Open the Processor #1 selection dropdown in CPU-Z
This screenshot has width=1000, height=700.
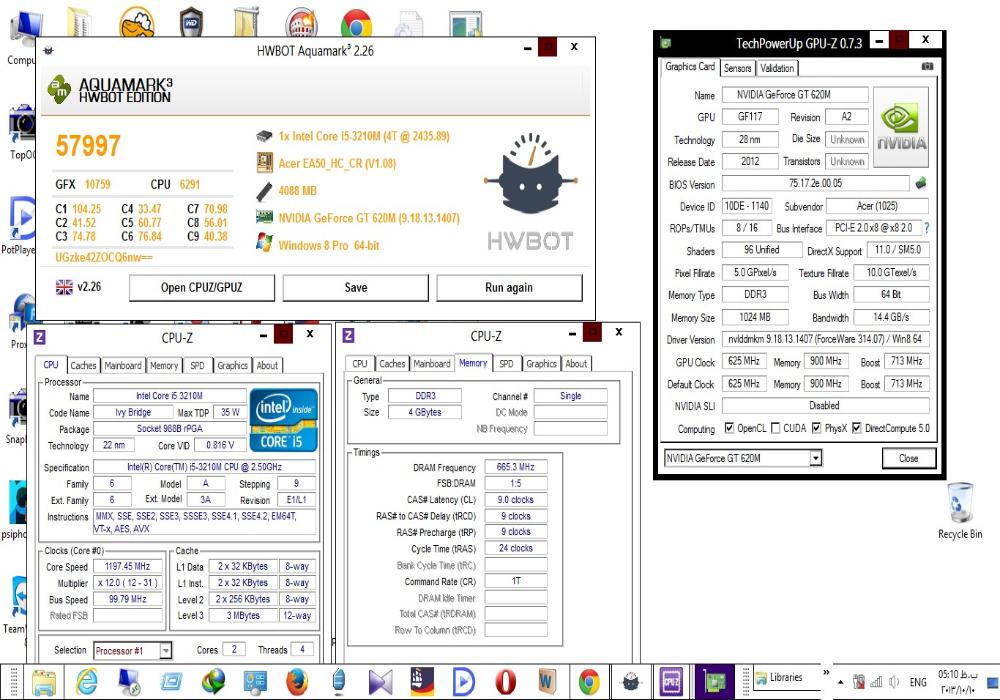[x=165, y=650]
